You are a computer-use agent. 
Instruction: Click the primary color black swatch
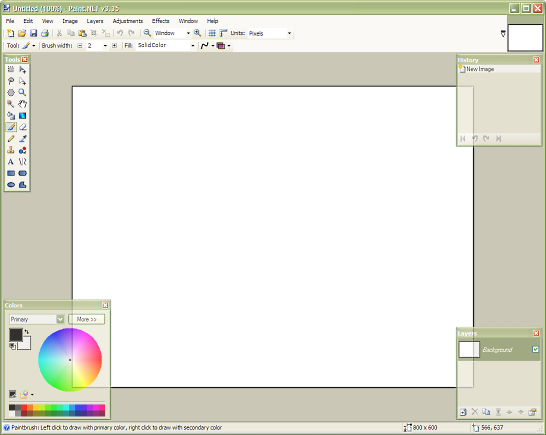coord(15,335)
